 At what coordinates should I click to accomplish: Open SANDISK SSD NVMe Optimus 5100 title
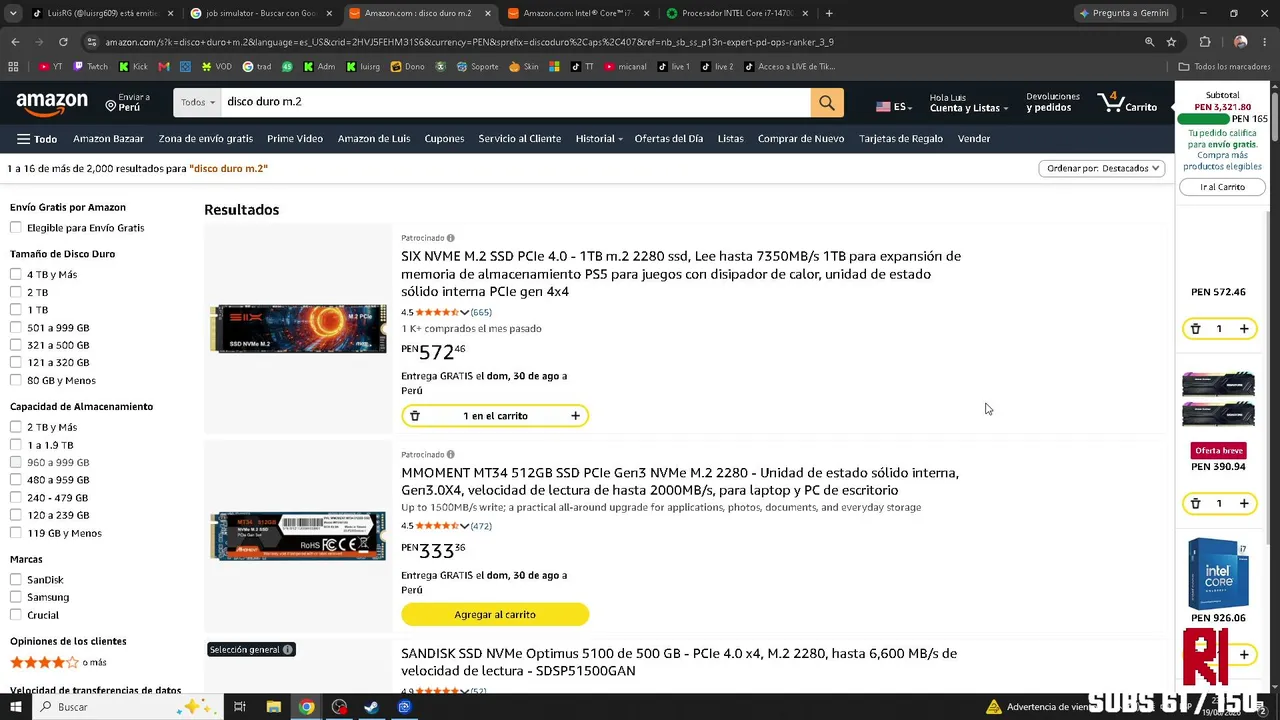pyautogui.click(x=679, y=662)
